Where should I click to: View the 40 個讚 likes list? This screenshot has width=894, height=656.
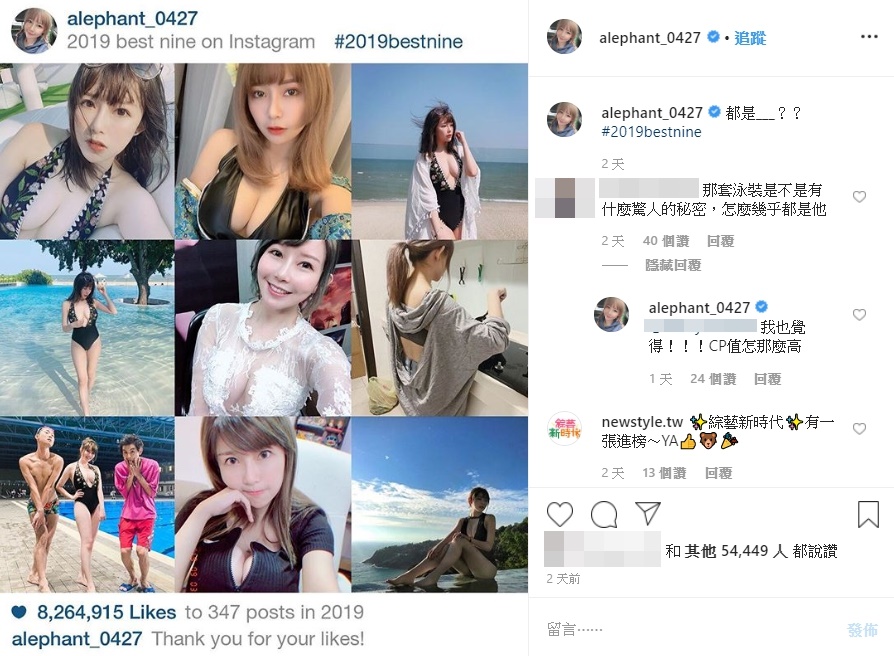point(666,241)
